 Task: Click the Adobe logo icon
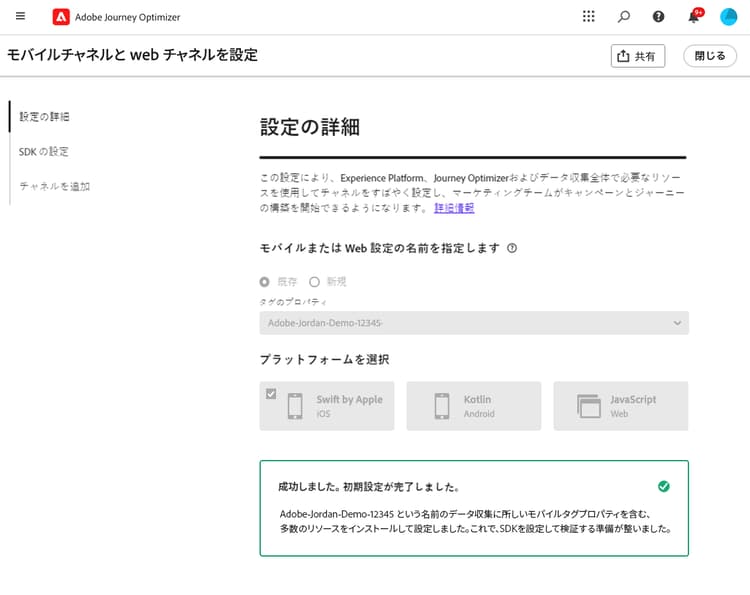pos(61,17)
